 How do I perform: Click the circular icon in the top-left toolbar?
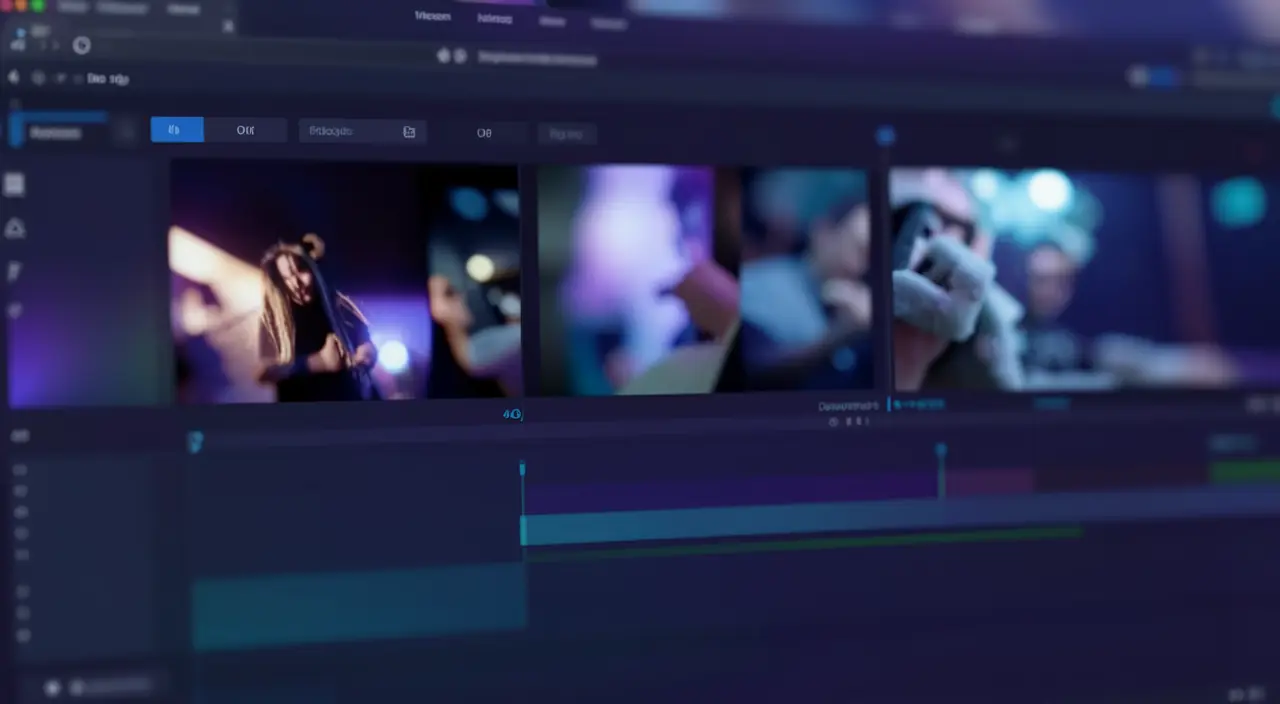pyautogui.click(x=82, y=45)
